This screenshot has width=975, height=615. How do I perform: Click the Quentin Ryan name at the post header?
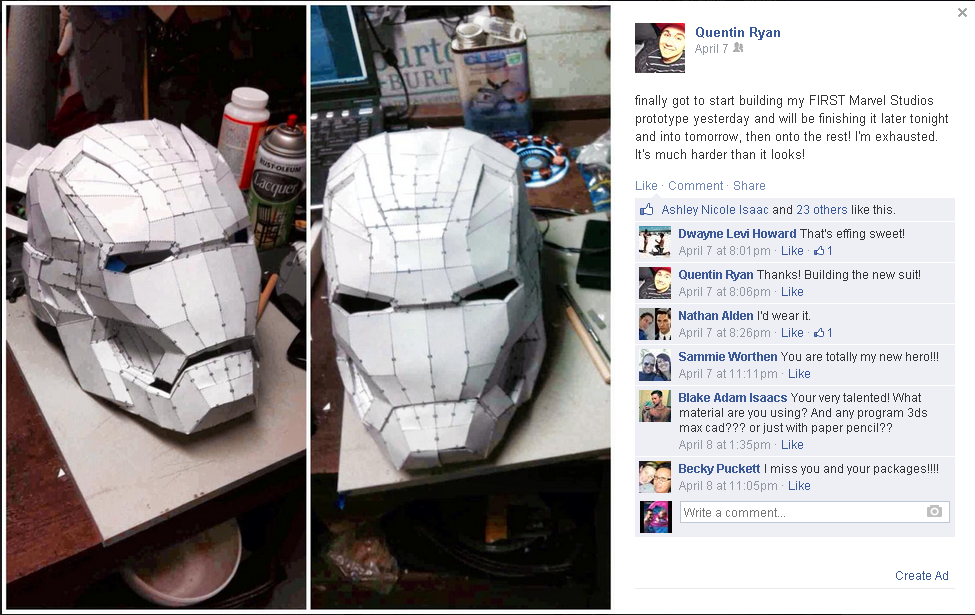tap(737, 32)
